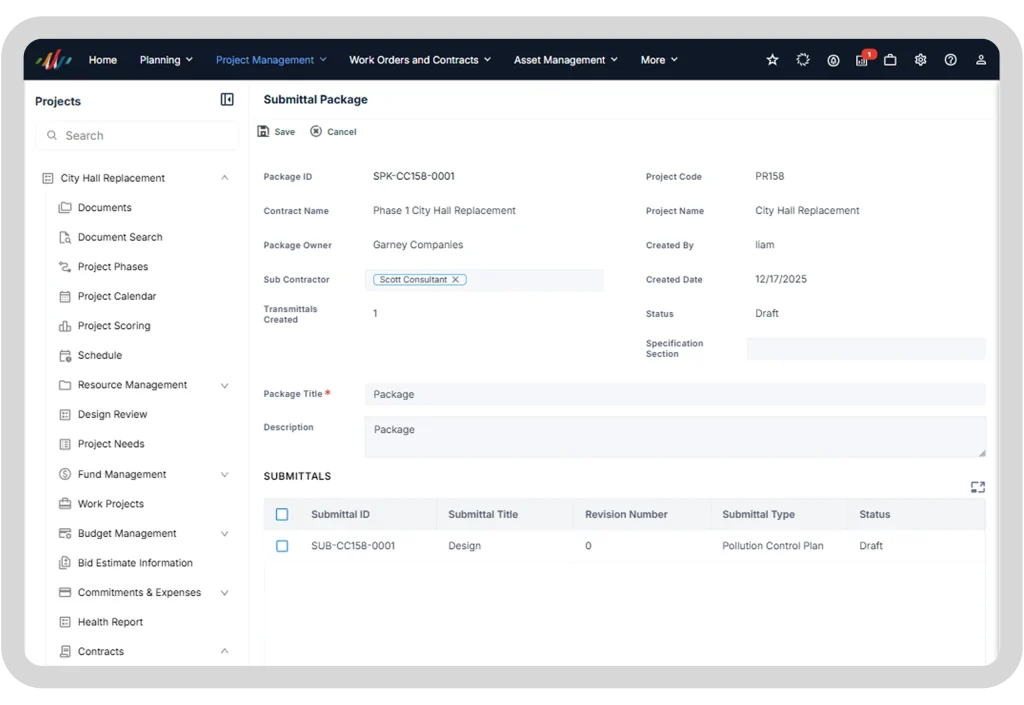
Task: Expand Budget Management chevron
Action: coord(225,533)
